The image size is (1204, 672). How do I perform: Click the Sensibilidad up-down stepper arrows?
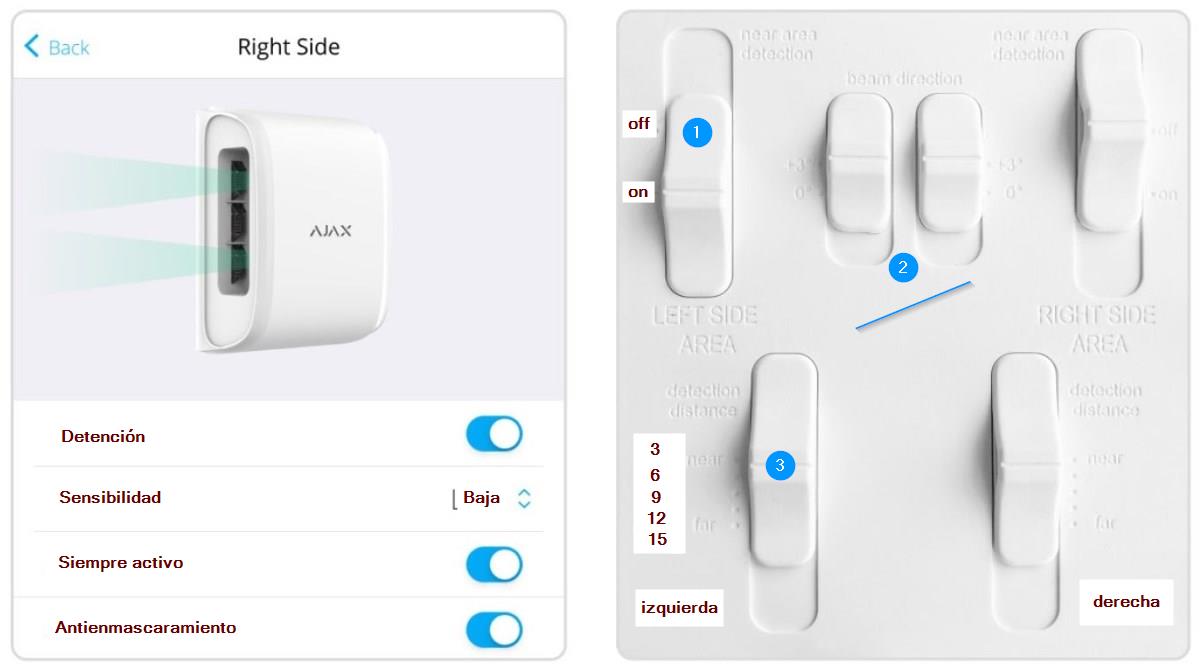click(x=524, y=498)
